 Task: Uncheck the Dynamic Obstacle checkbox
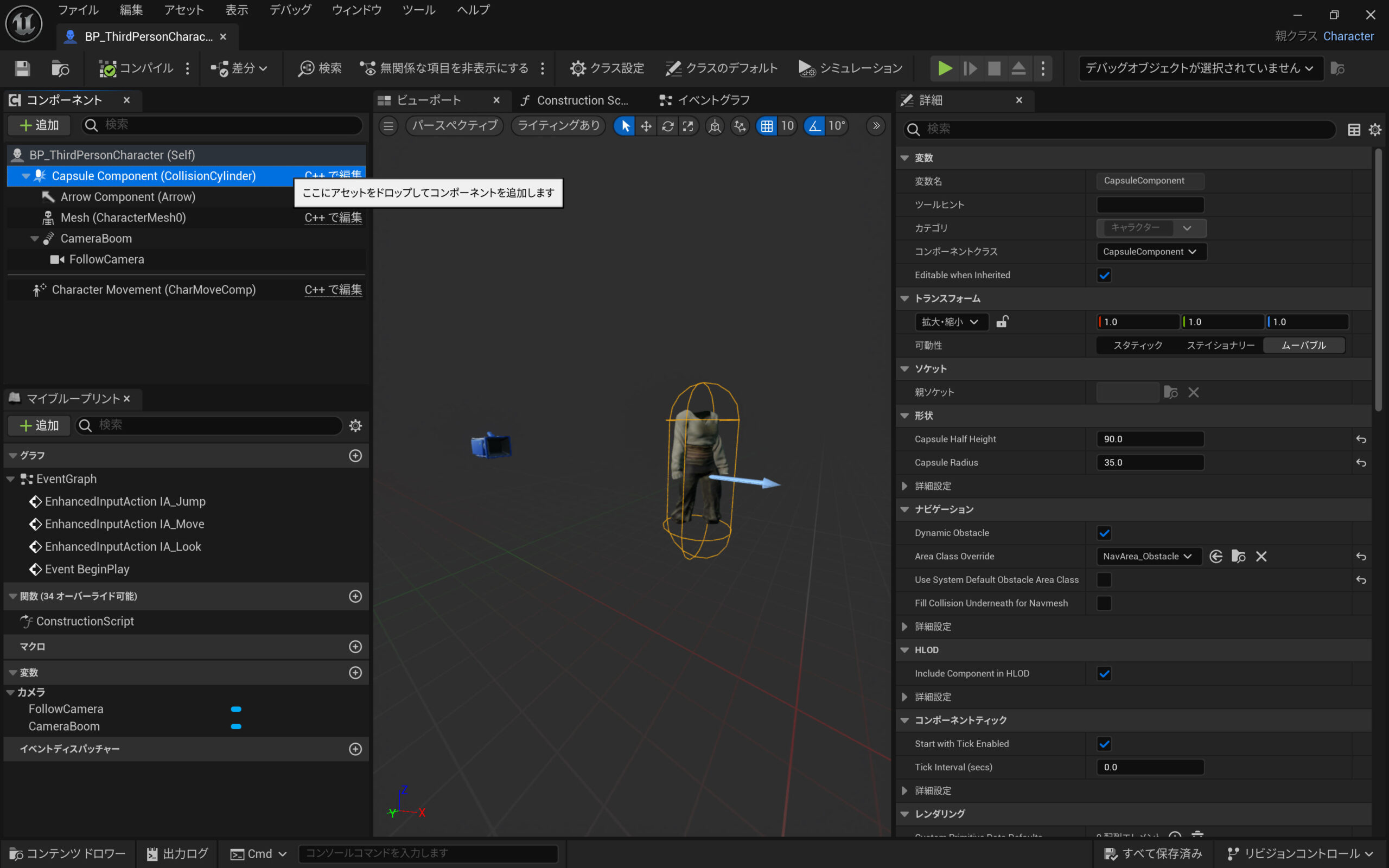click(1104, 533)
